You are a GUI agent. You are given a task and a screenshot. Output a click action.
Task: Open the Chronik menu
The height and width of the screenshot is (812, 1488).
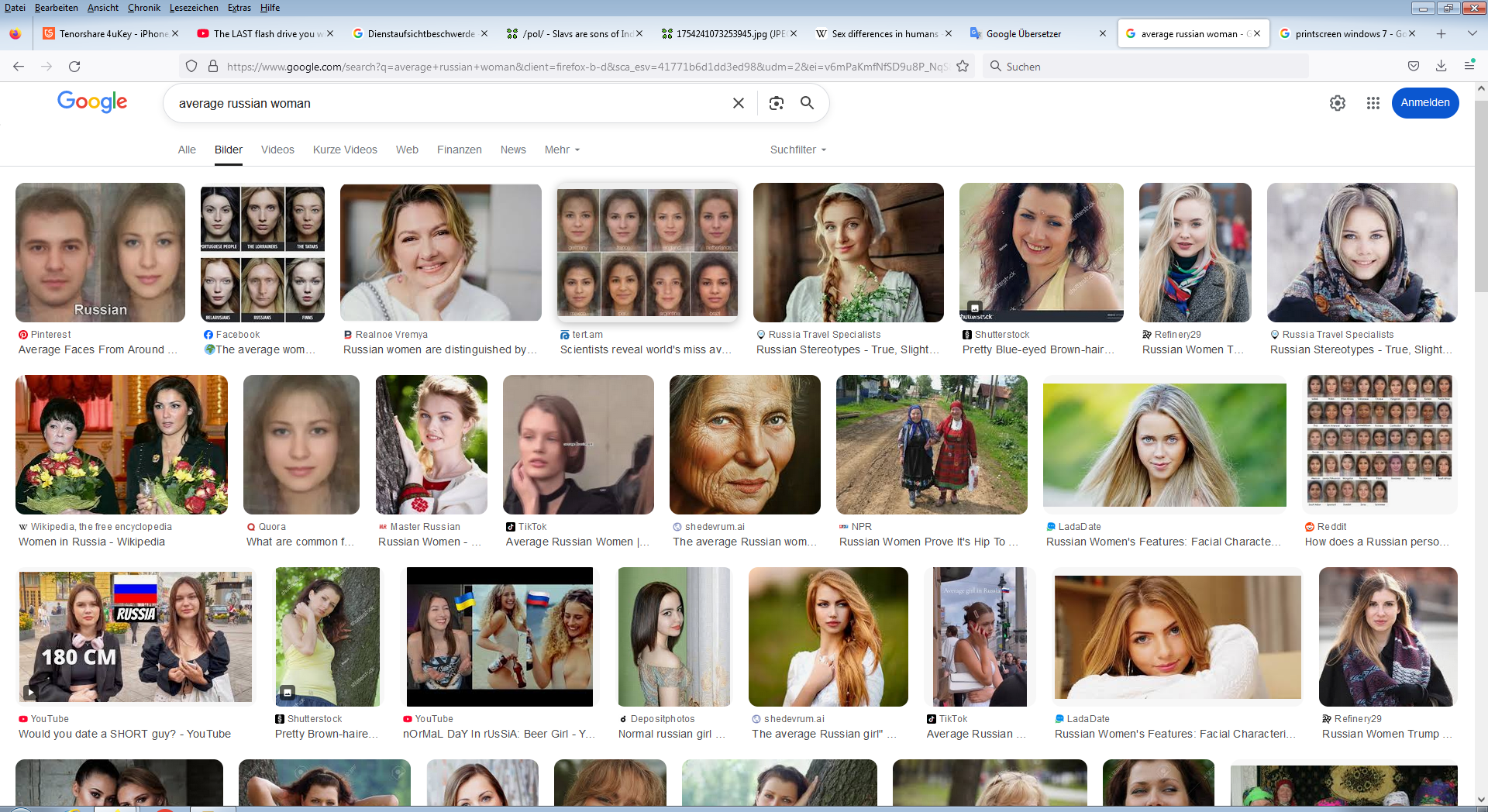coord(144,8)
